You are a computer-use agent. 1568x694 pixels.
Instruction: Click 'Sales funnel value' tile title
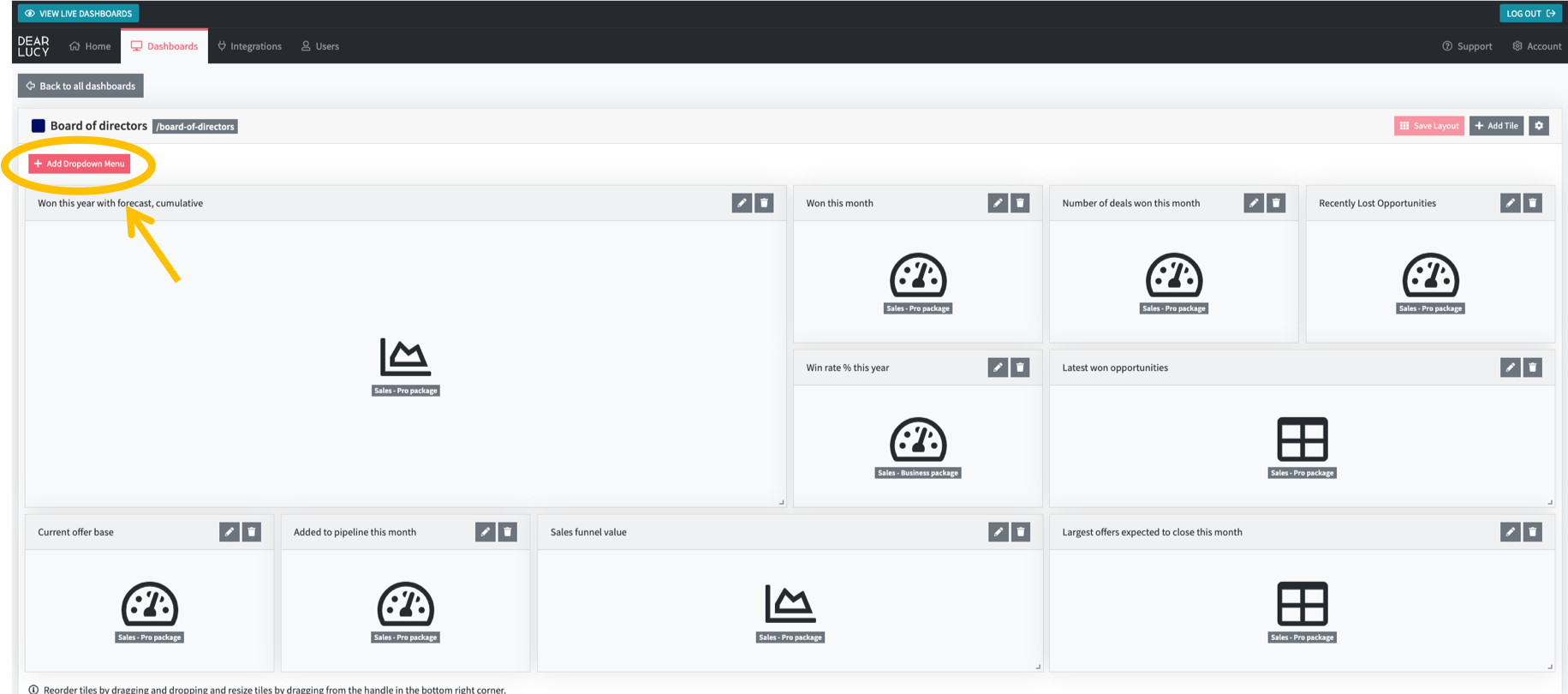click(x=588, y=532)
